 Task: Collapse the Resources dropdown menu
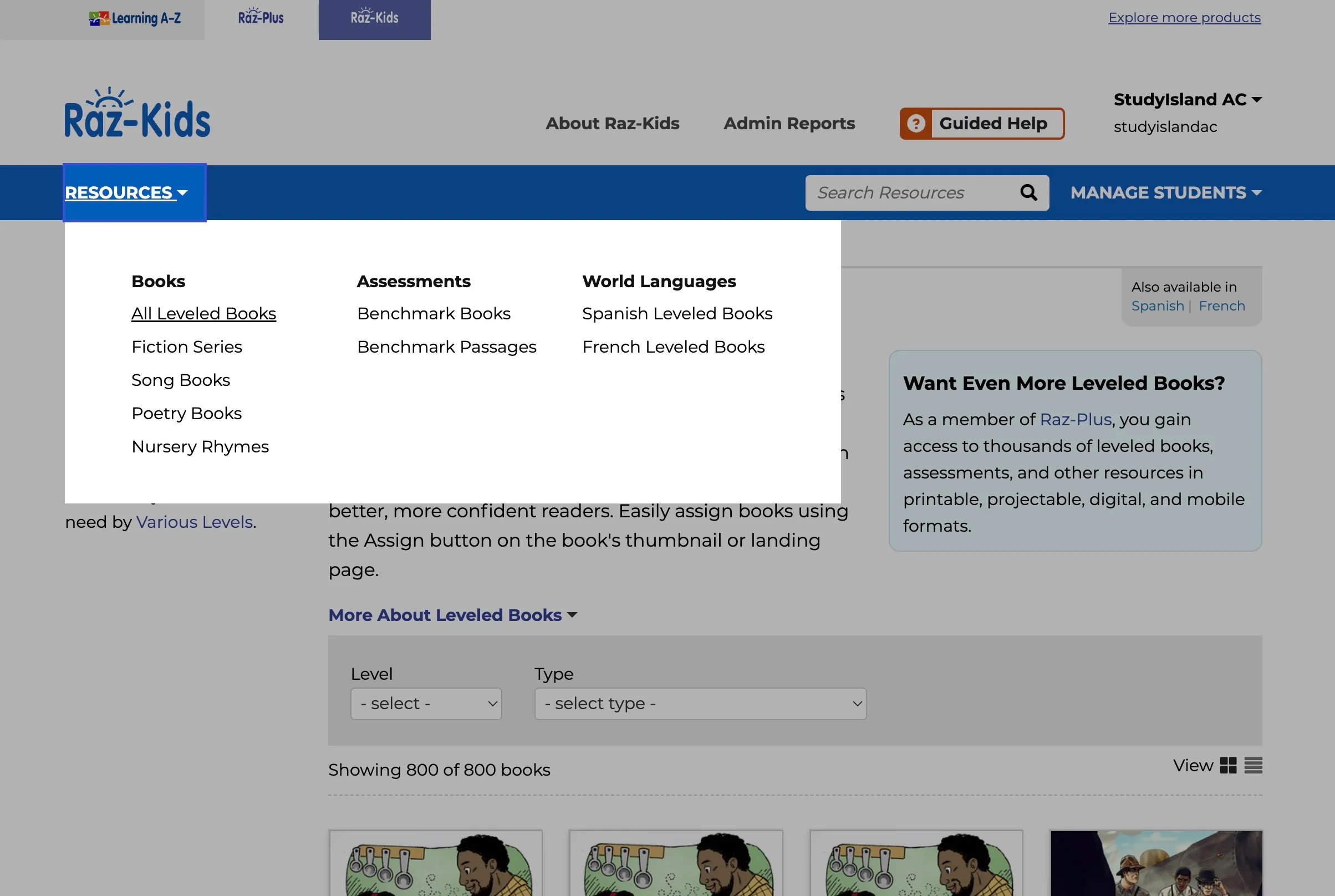click(x=134, y=192)
